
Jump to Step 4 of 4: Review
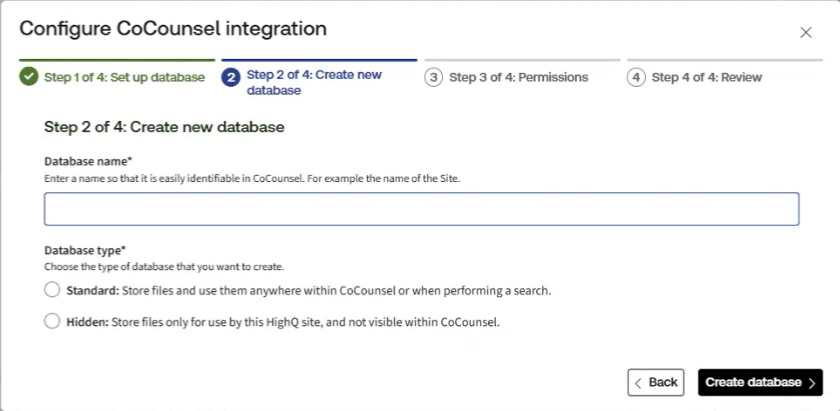pos(706,77)
